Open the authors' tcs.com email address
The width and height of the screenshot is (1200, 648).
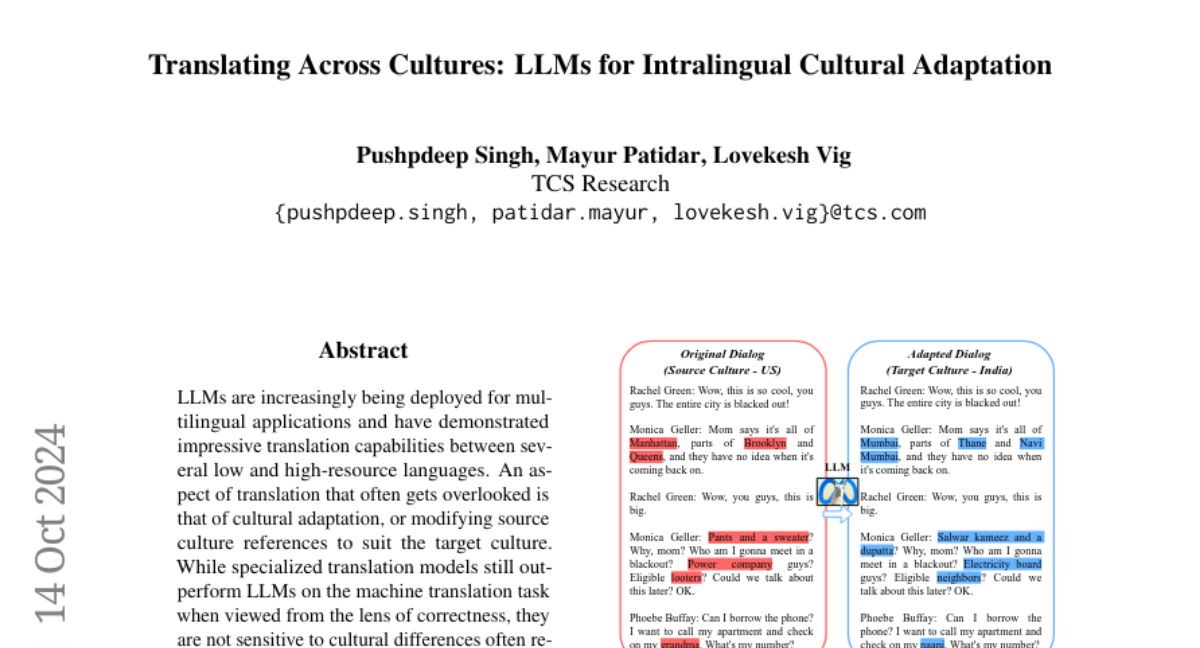pyautogui.click(x=600, y=212)
